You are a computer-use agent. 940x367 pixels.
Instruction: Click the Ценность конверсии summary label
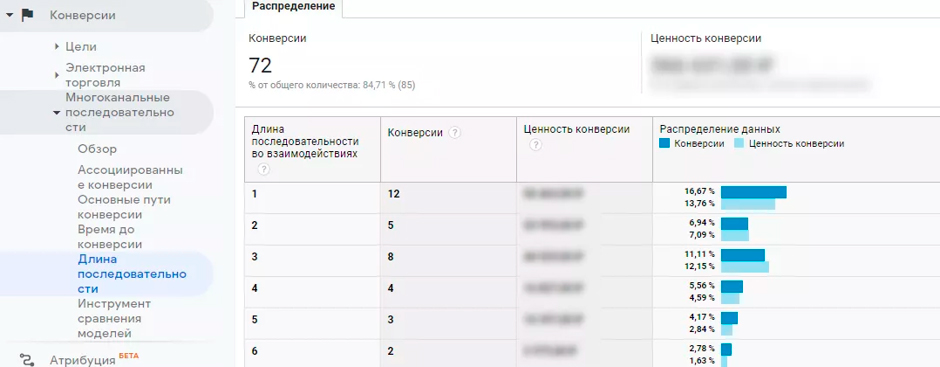706,38
